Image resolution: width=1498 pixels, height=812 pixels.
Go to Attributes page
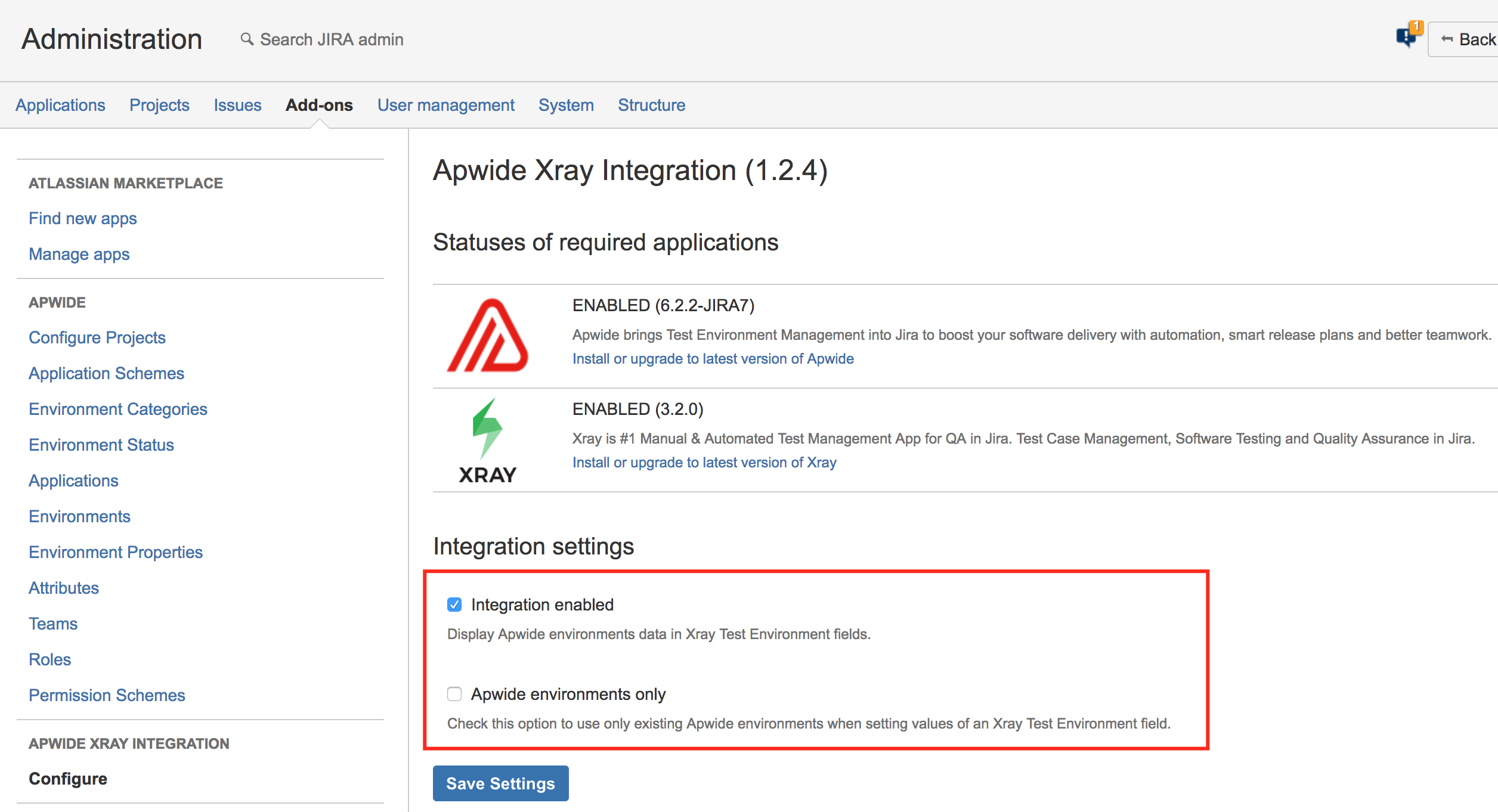pyautogui.click(x=64, y=588)
